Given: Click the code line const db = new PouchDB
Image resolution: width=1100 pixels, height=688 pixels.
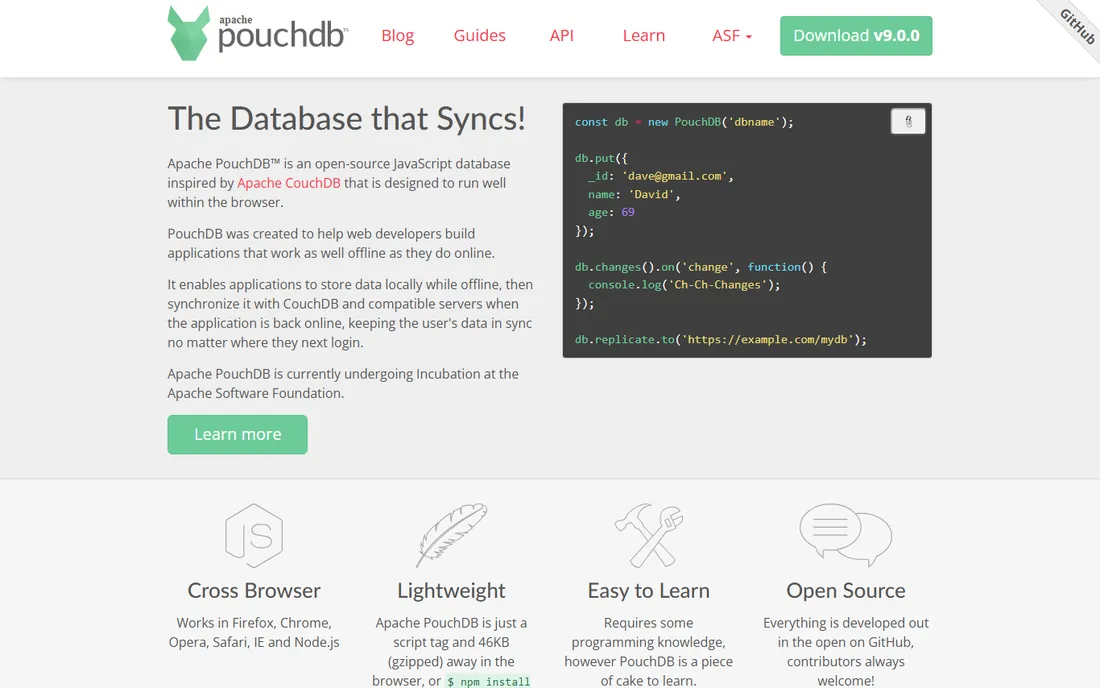Looking at the screenshot, I should pyautogui.click(x=684, y=122).
